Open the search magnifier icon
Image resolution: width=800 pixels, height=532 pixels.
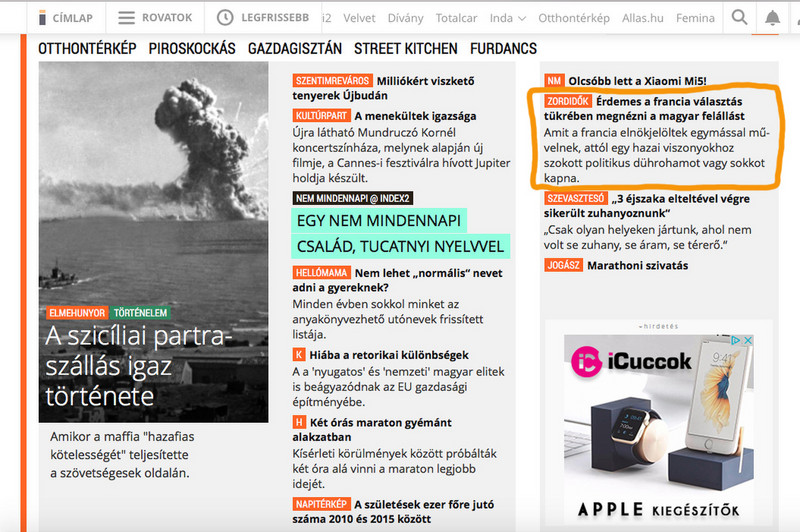click(739, 17)
